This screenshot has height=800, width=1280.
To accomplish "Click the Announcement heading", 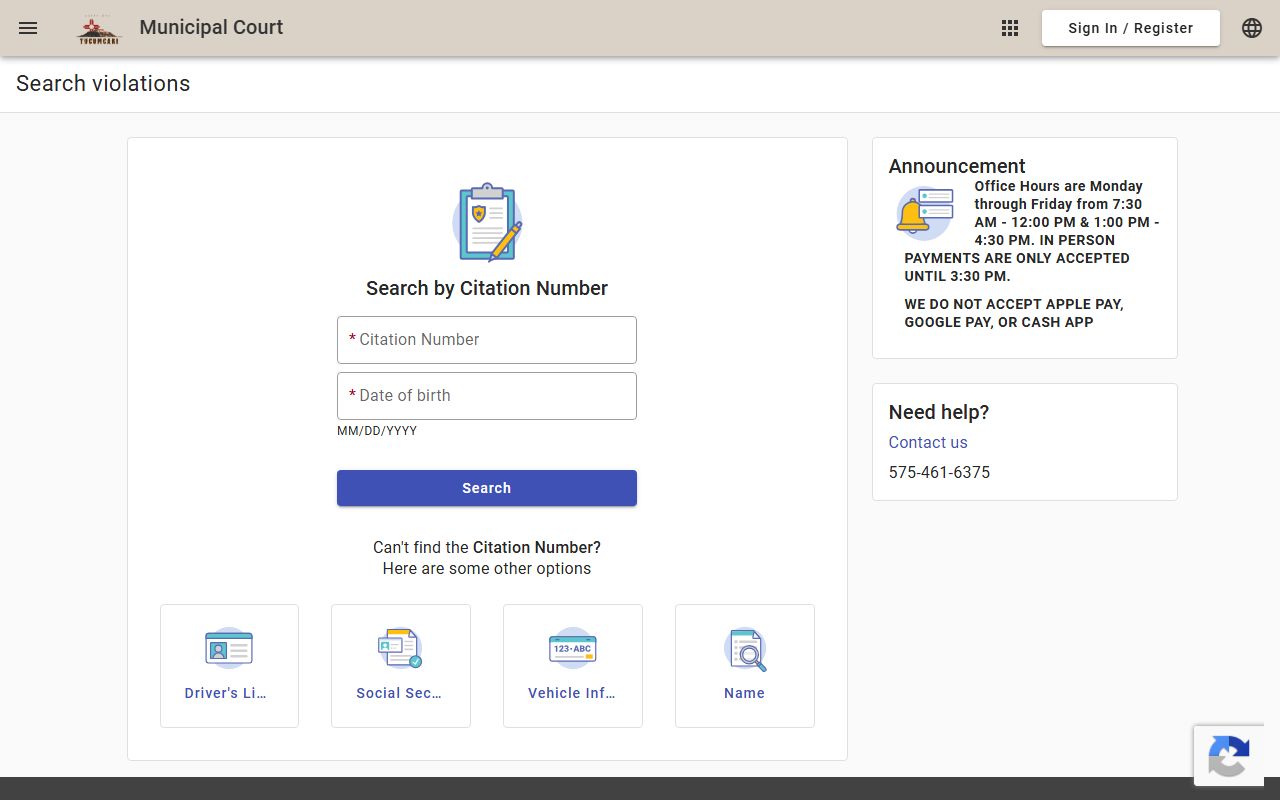I will point(957,166).
